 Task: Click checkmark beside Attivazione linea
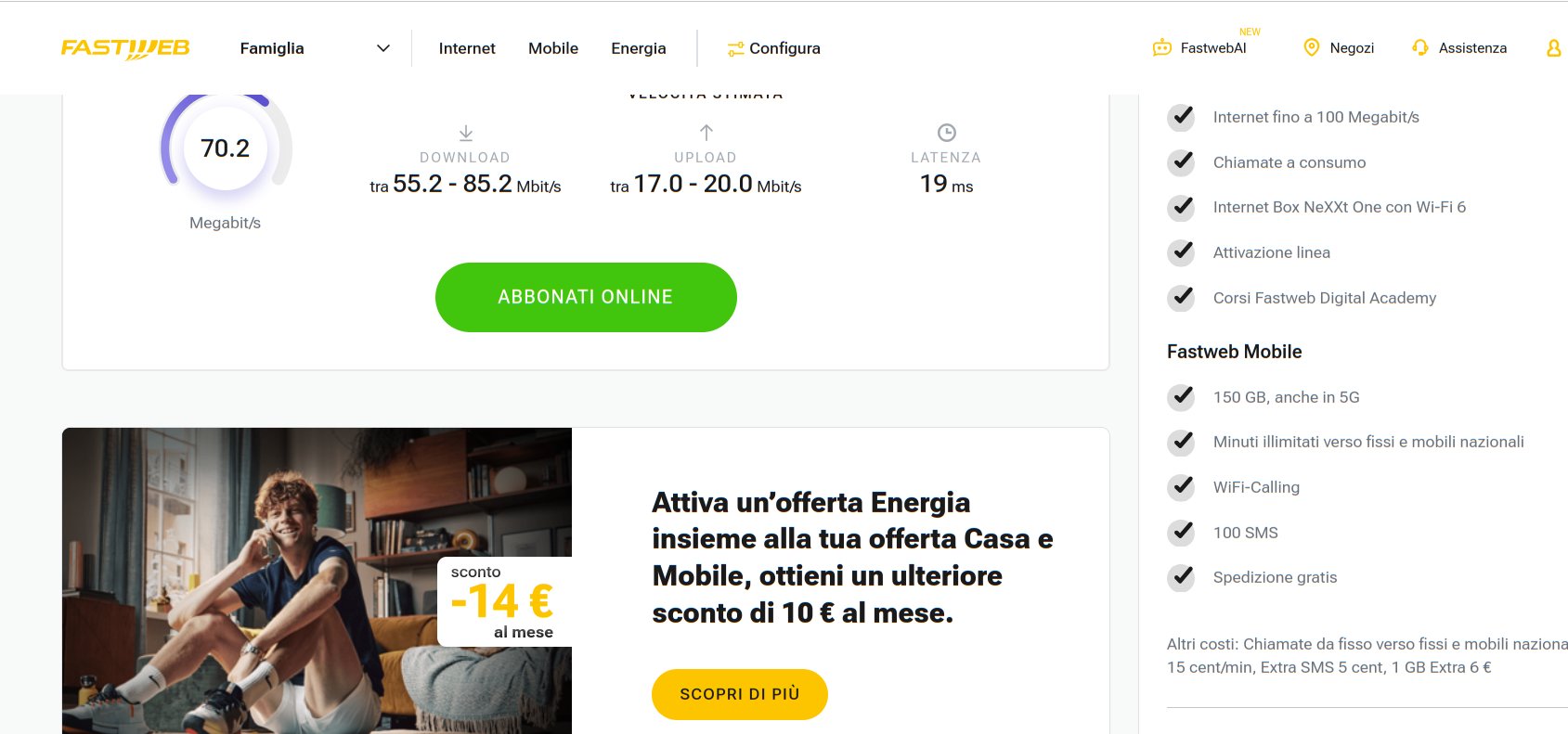click(1181, 252)
